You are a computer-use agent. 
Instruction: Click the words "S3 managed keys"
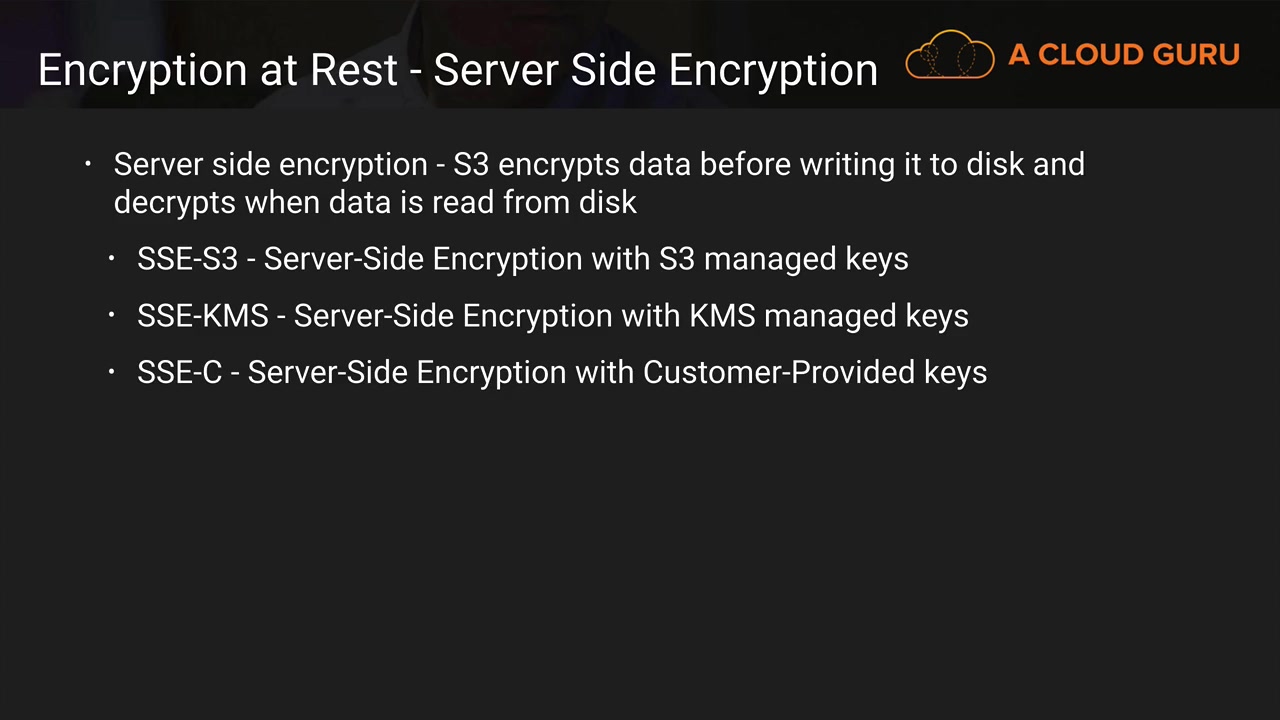(x=783, y=259)
